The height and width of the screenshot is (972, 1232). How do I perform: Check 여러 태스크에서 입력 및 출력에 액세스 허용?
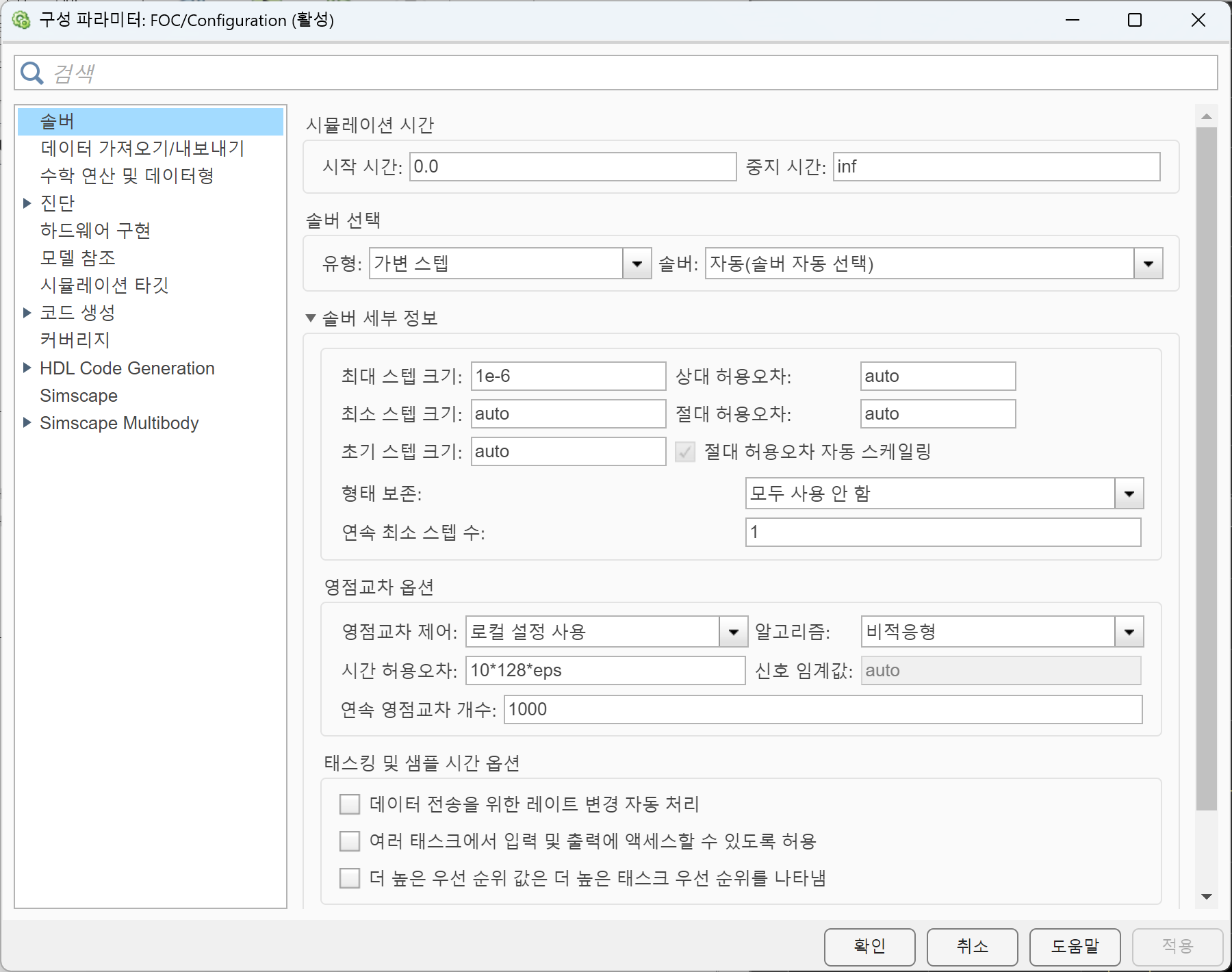point(350,841)
